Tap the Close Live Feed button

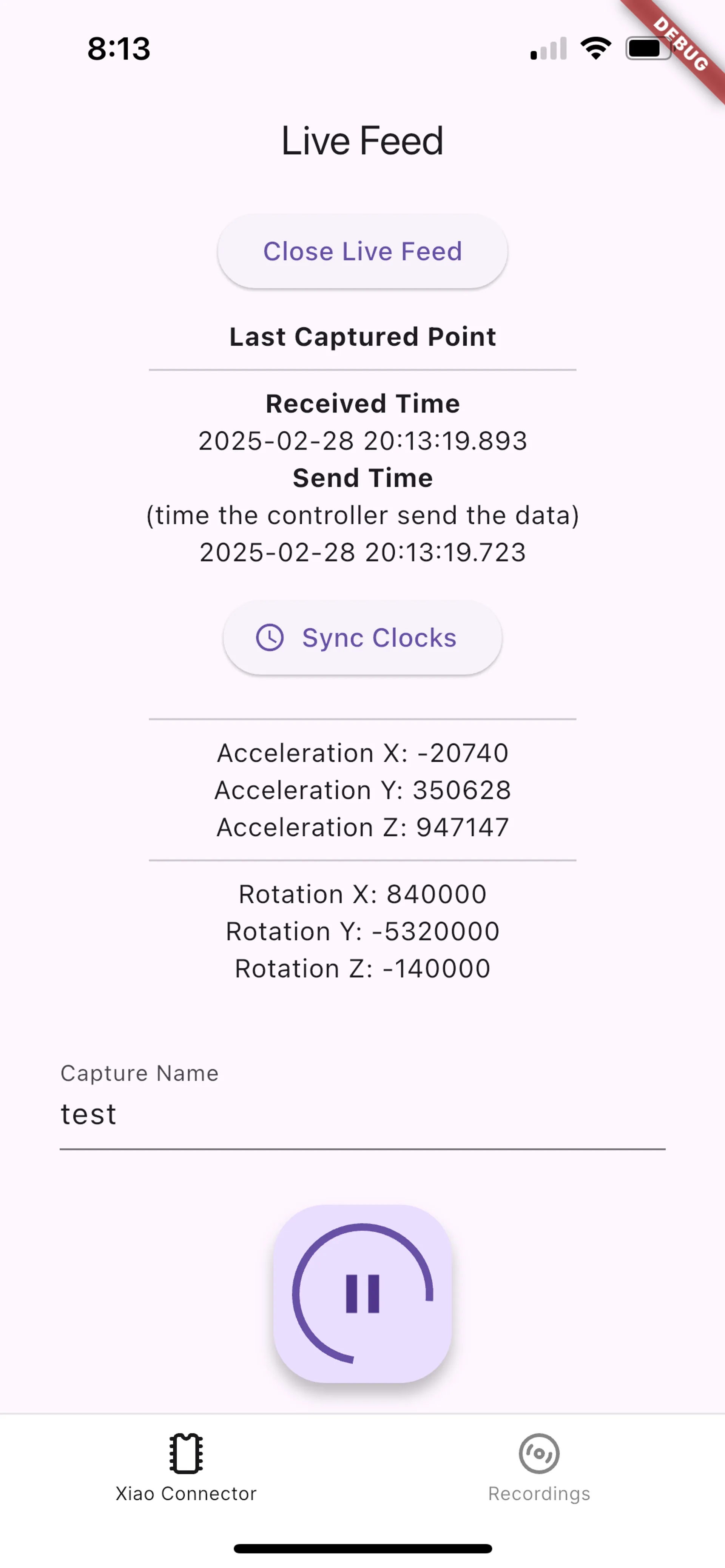[x=362, y=251]
